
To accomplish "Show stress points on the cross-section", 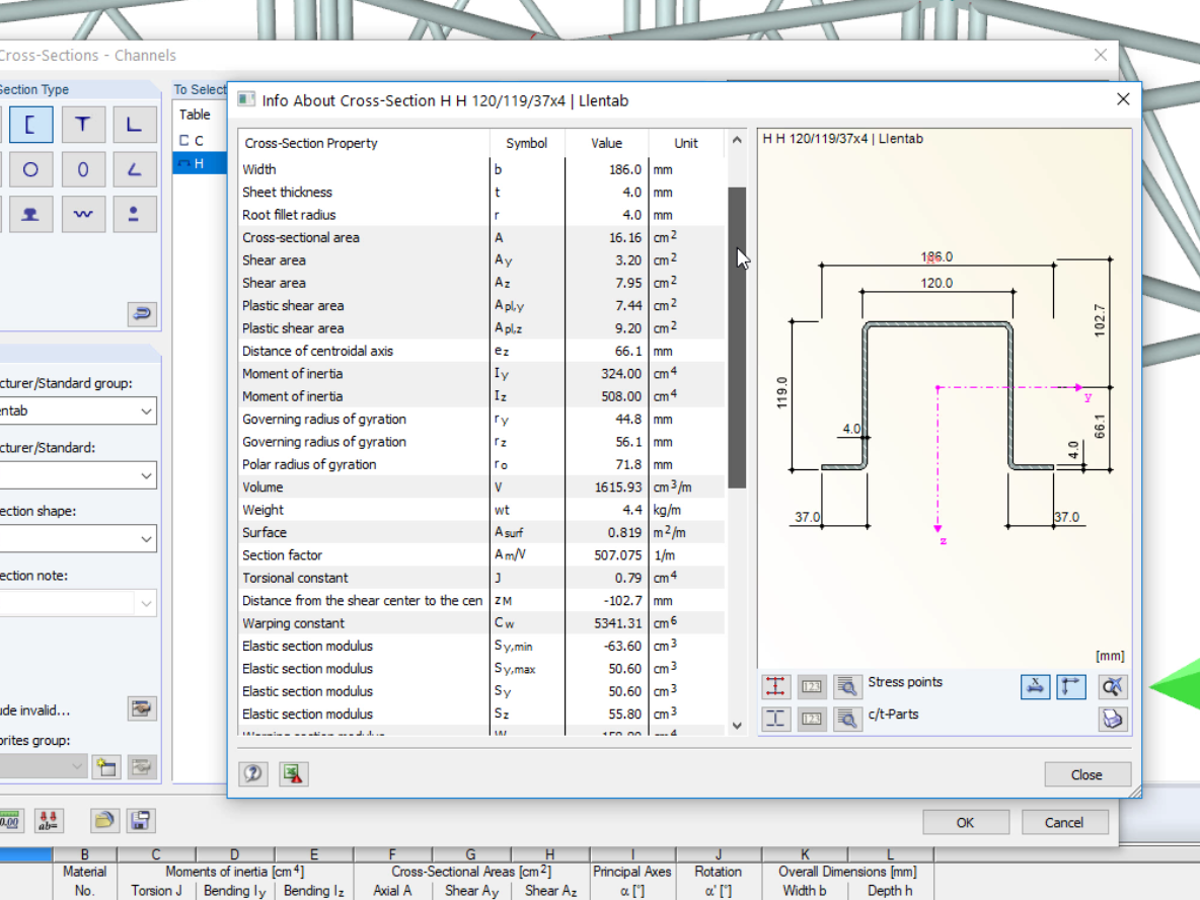I will [775, 686].
